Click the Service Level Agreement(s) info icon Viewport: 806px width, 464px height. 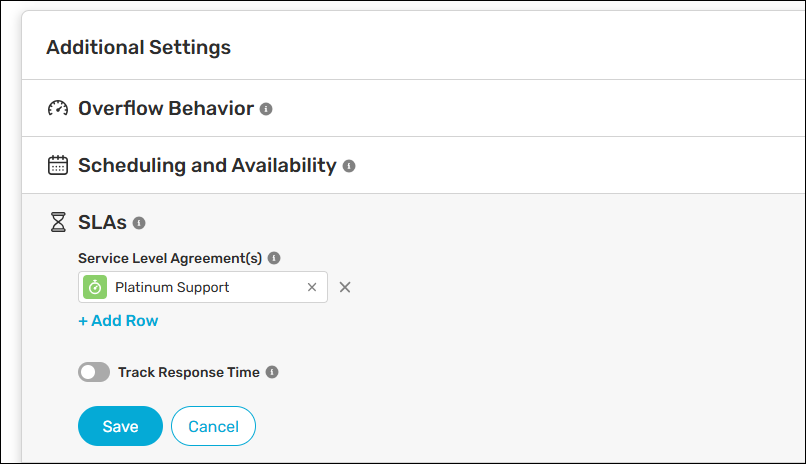[x=274, y=258]
